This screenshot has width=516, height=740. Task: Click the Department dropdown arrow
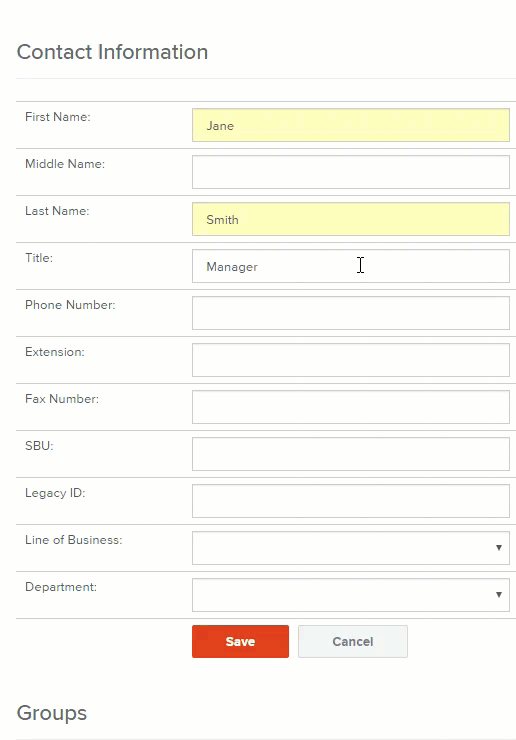click(x=499, y=595)
